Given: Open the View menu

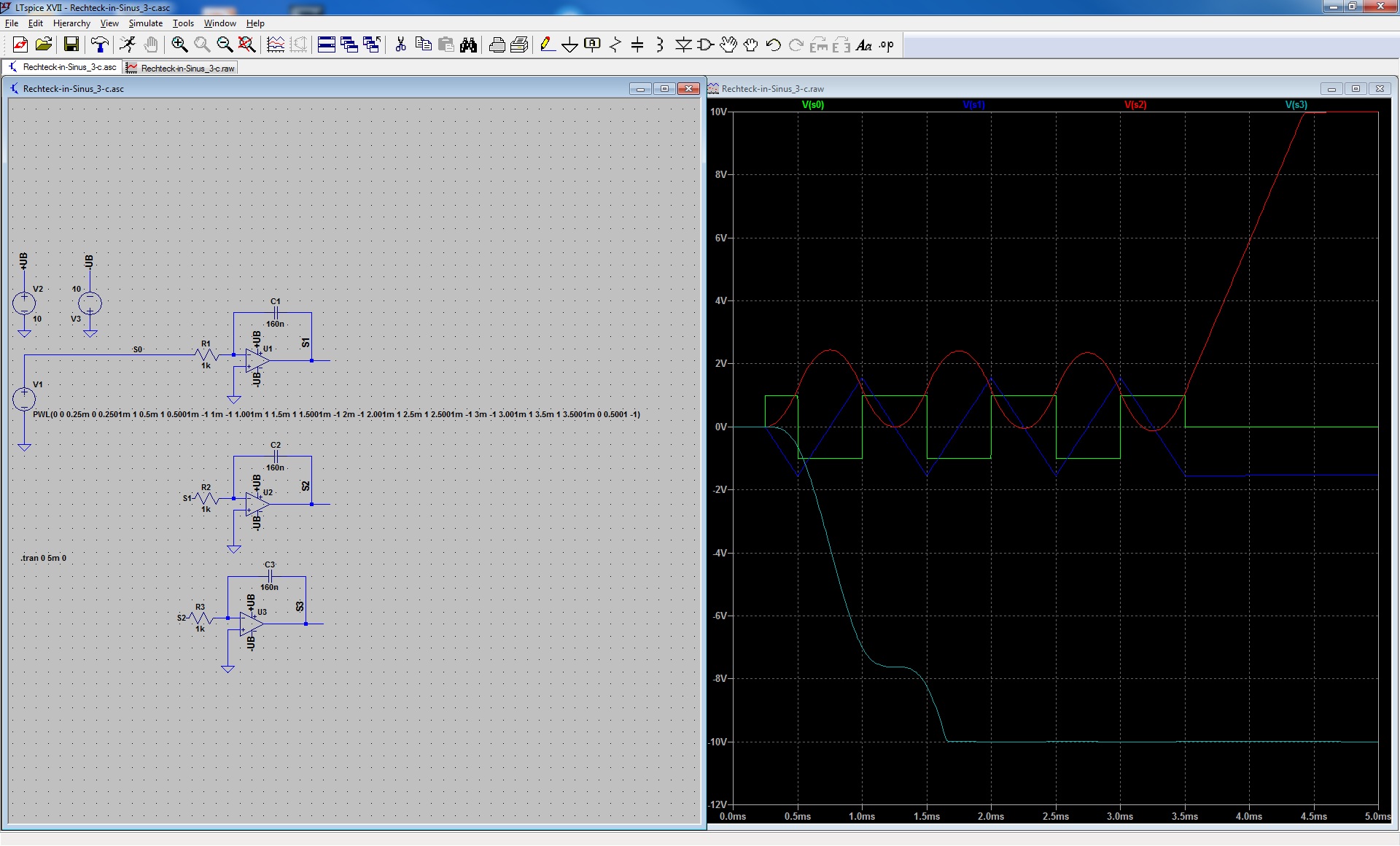Looking at the screenshot, I should (109, 23).
